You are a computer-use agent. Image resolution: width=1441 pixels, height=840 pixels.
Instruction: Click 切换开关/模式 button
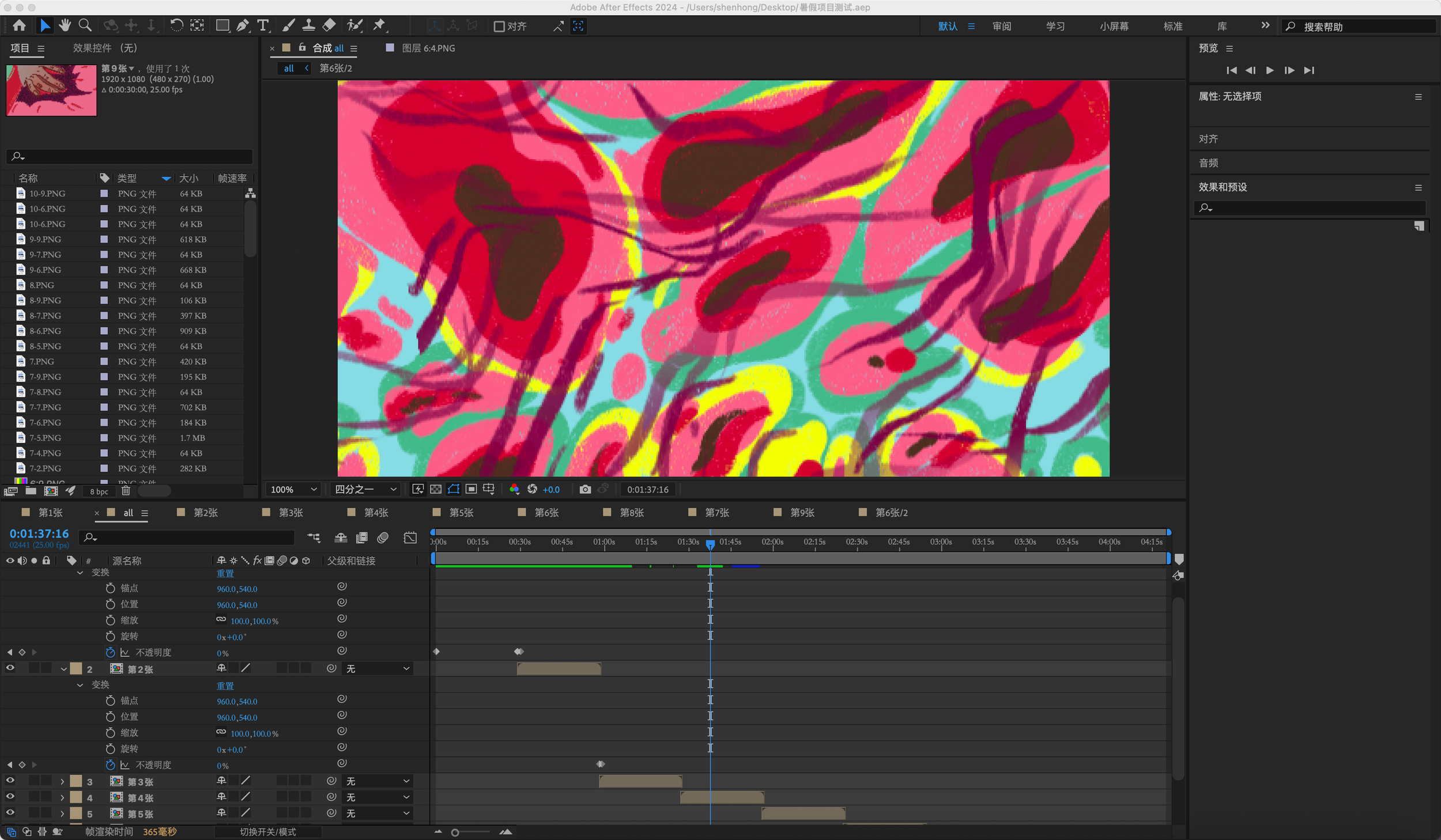coord(267,831)
